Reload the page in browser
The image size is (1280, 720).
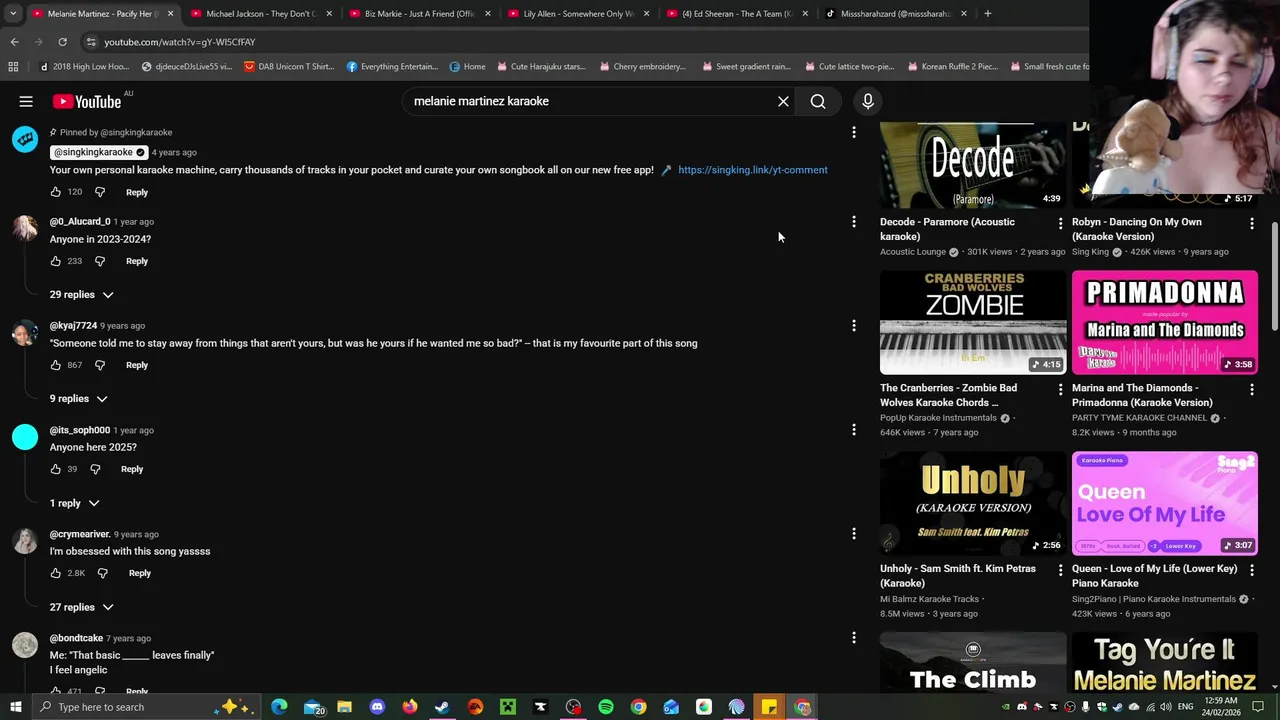point(62,42)
